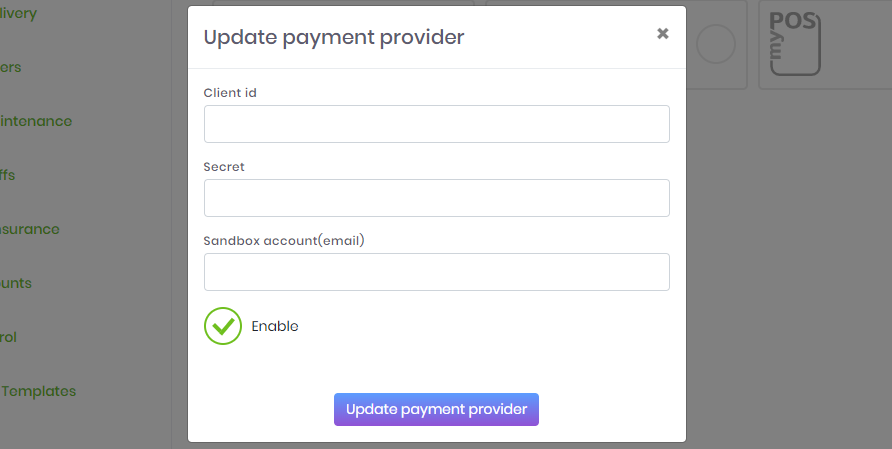Click the Sandbox account(email) label
This screenshot has height=449, width=892.
[x=284, y=241]
